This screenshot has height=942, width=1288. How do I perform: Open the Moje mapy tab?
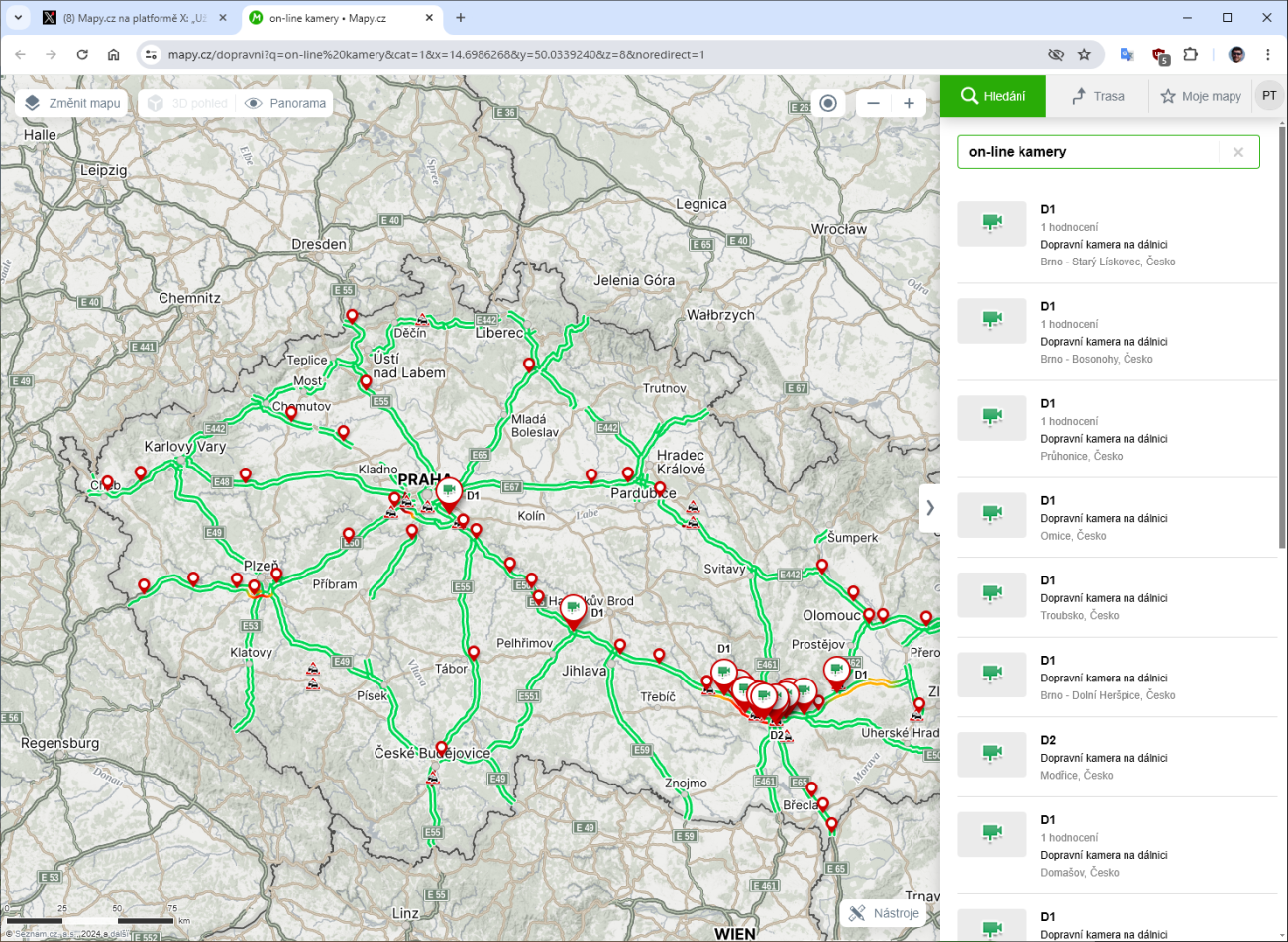(x=1201, y=96)
